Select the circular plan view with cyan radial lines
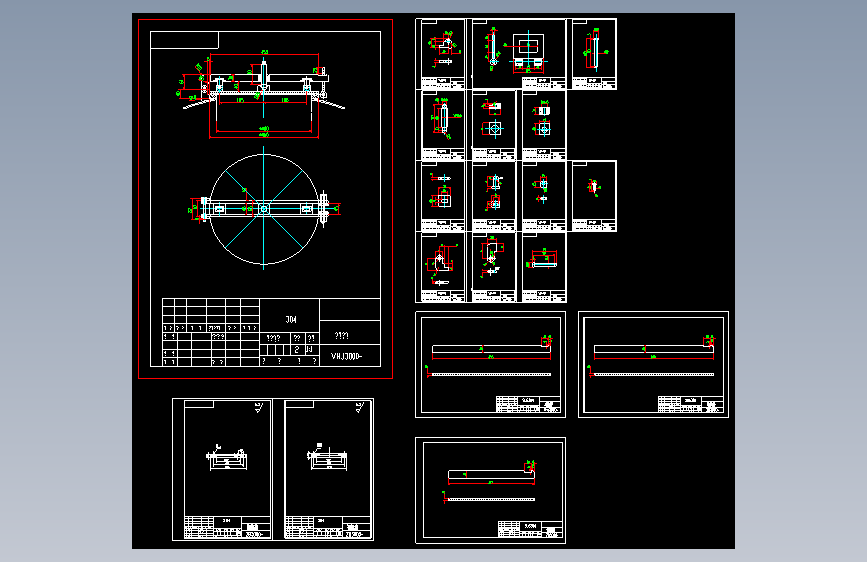This screenshot has height=562, width=867. tap(264, 209)
